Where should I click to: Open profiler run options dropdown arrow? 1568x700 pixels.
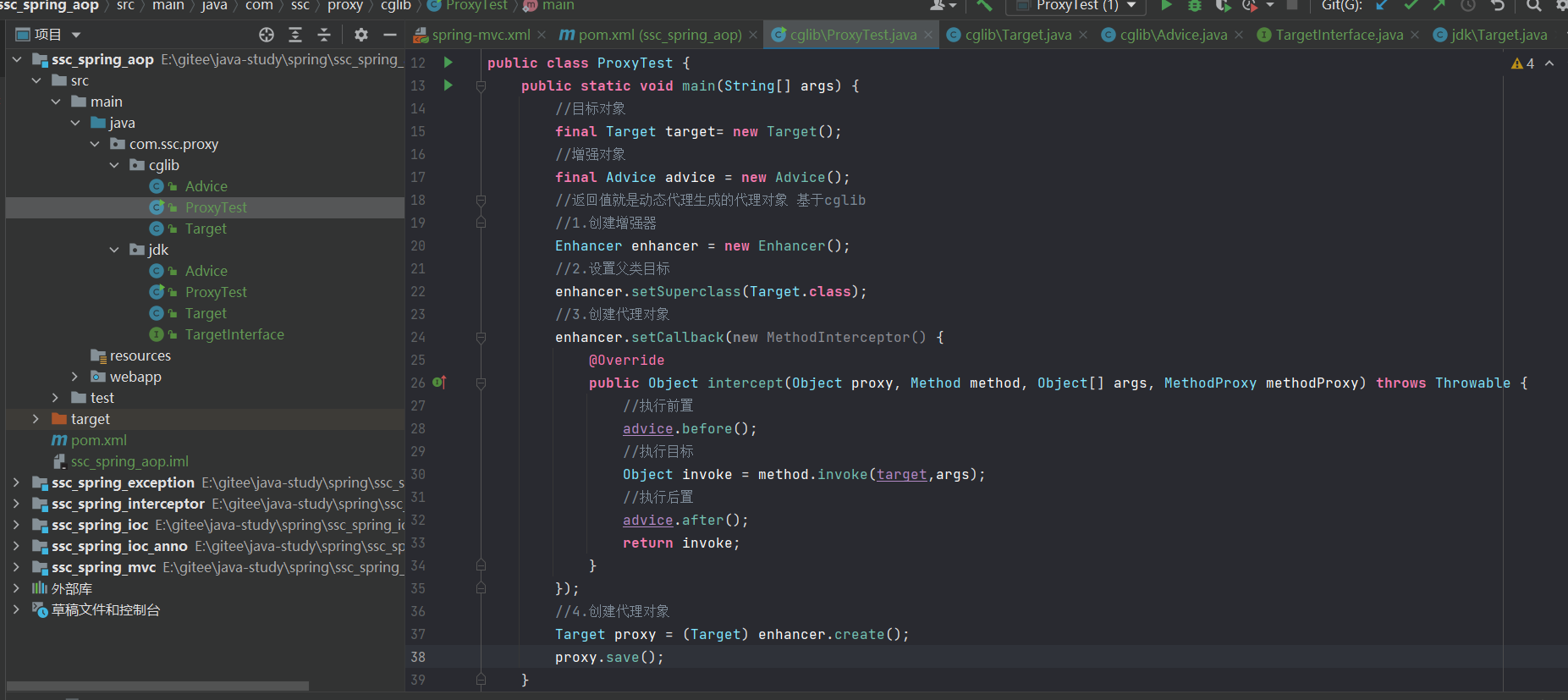1270,5
